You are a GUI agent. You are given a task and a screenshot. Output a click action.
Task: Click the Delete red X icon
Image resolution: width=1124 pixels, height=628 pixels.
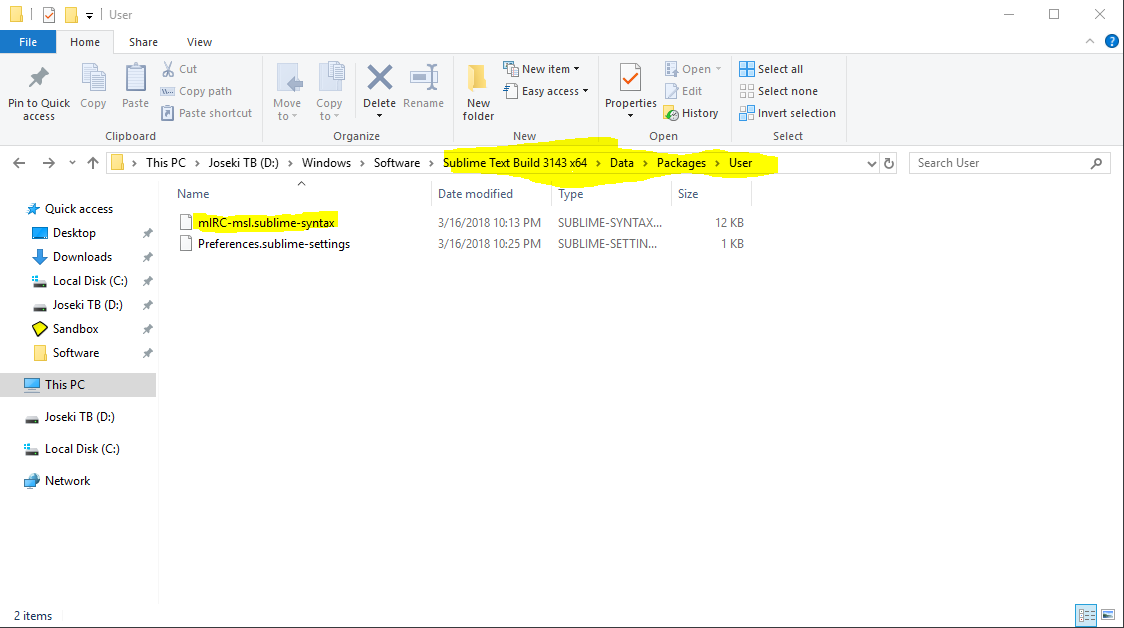click(379, 77)
